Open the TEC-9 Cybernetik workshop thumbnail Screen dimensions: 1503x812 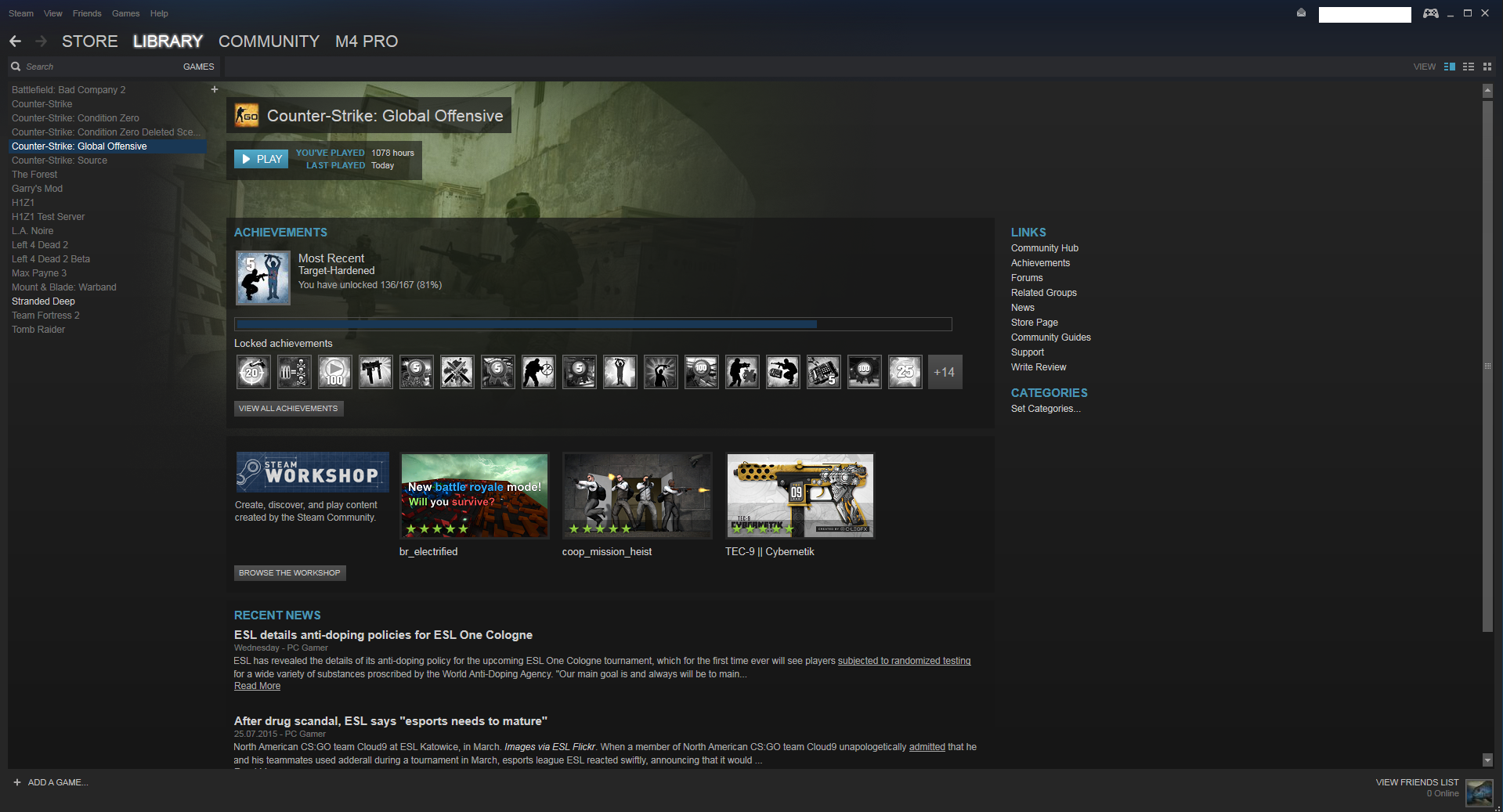(x=800, y=496)
